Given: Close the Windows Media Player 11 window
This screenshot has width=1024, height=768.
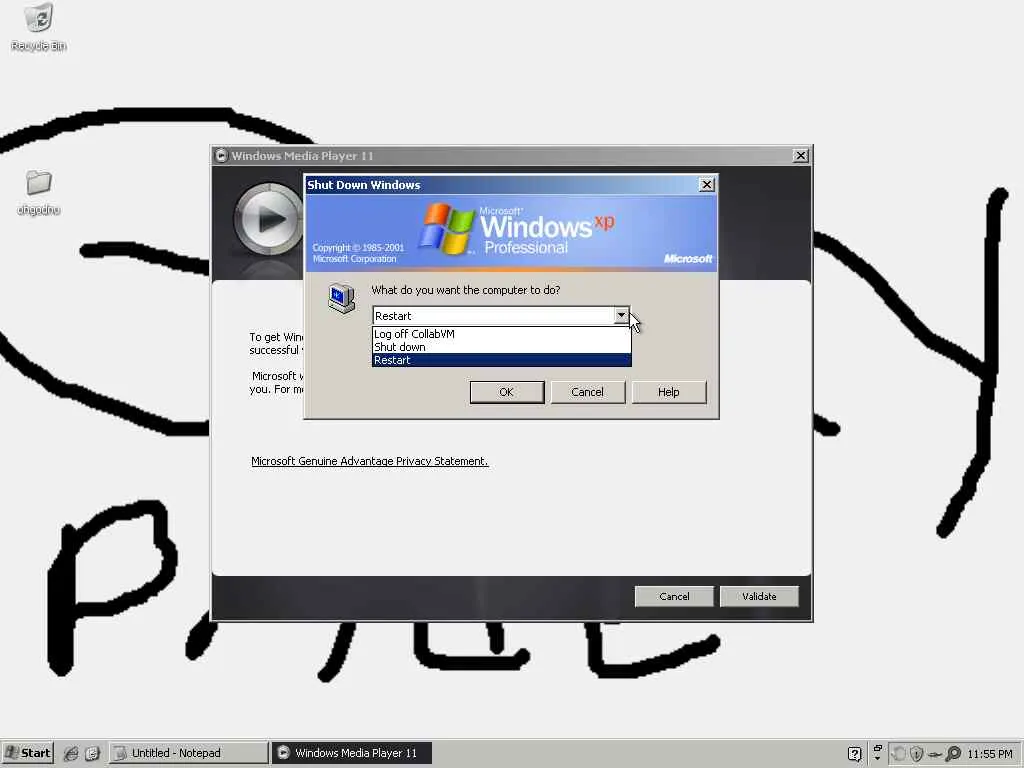Looking at the screenshot, I should [x=801, y=155].
